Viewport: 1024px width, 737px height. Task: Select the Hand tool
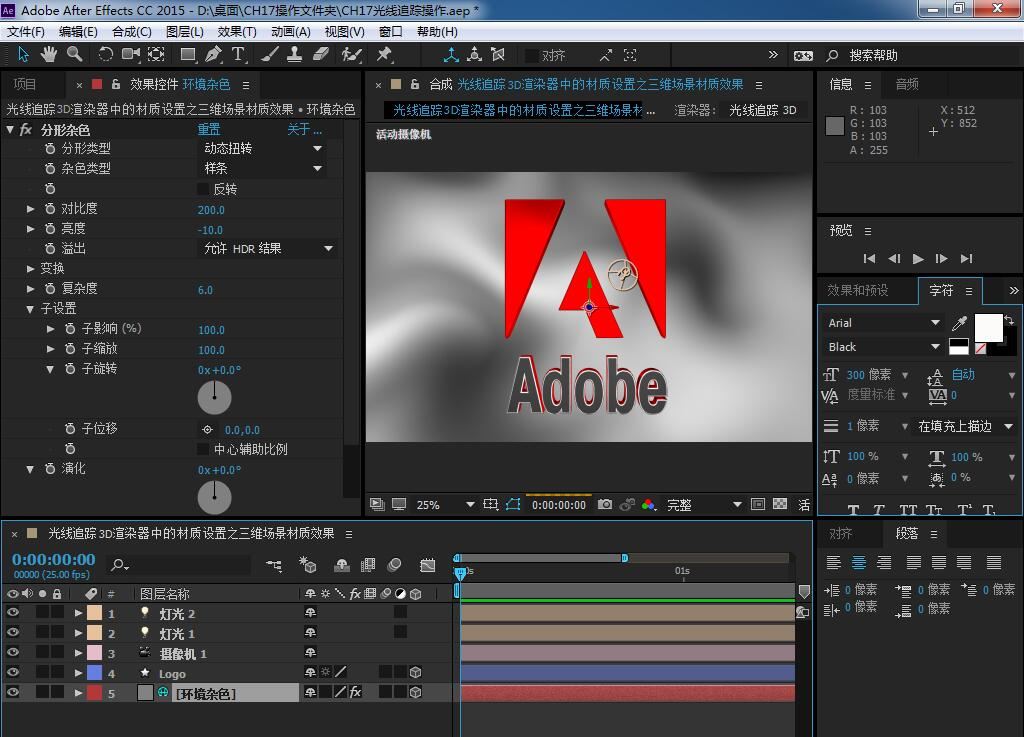coord(49,55)
